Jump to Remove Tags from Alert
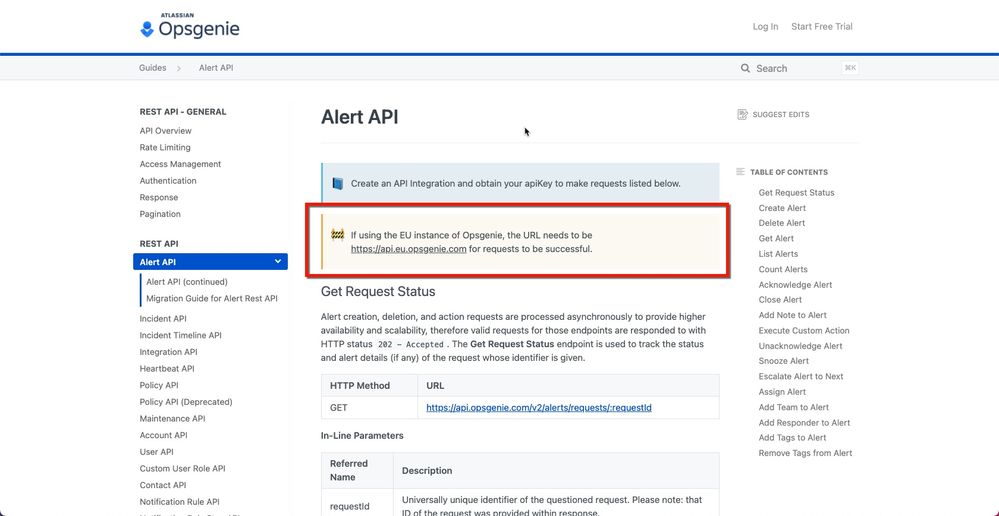Screen dimensions: 999x516 pos(805,453)
